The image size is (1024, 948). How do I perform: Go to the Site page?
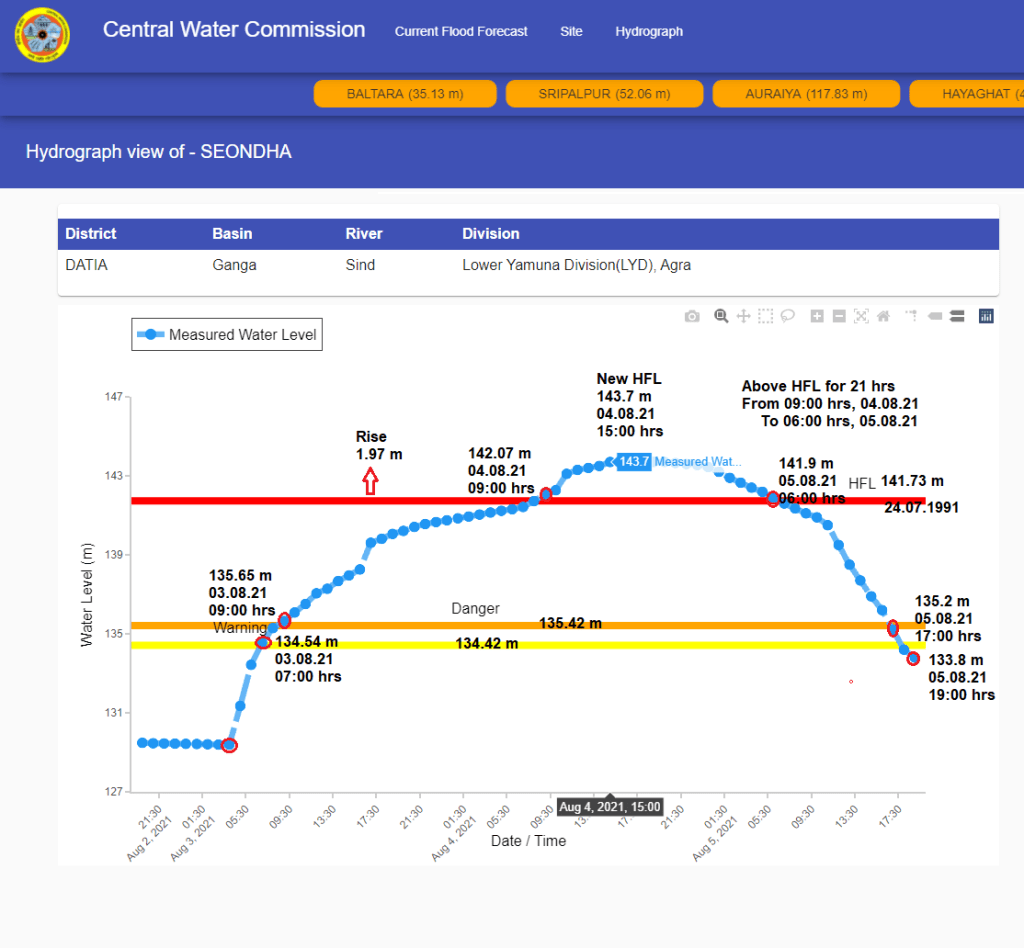(x=571, y=32)
